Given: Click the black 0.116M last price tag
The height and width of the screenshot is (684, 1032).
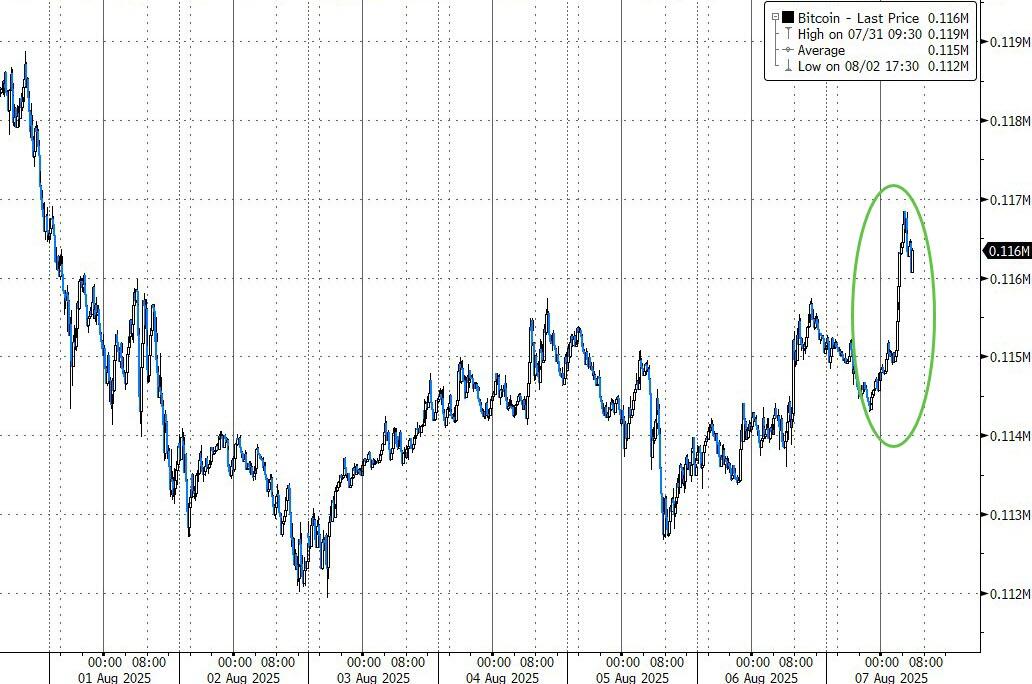Looking at the screenshot, I should click(x=1009, y=251).
